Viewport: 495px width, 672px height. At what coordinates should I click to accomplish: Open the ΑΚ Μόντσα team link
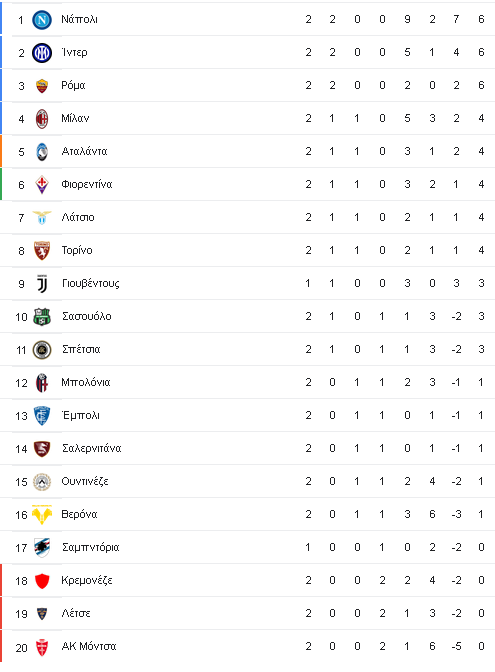[89, 646]
